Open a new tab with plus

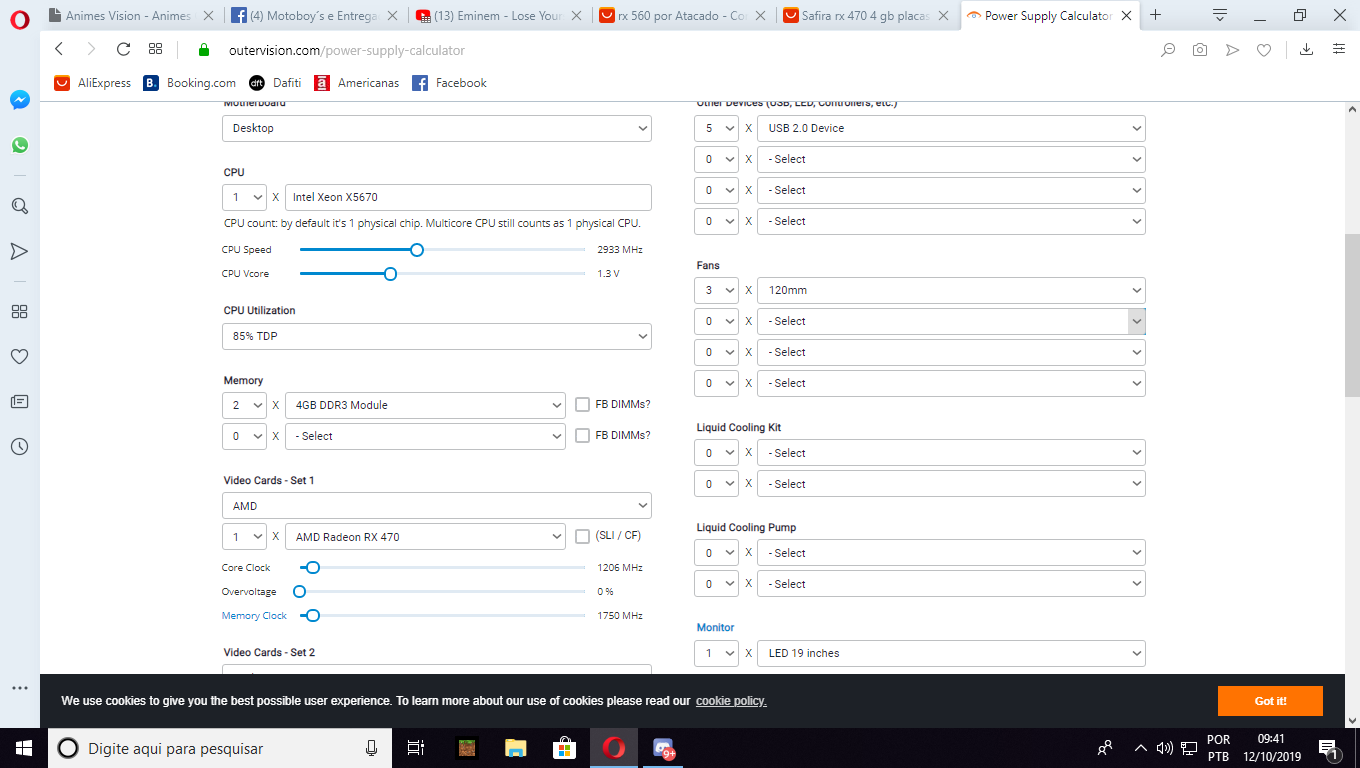1156,15
